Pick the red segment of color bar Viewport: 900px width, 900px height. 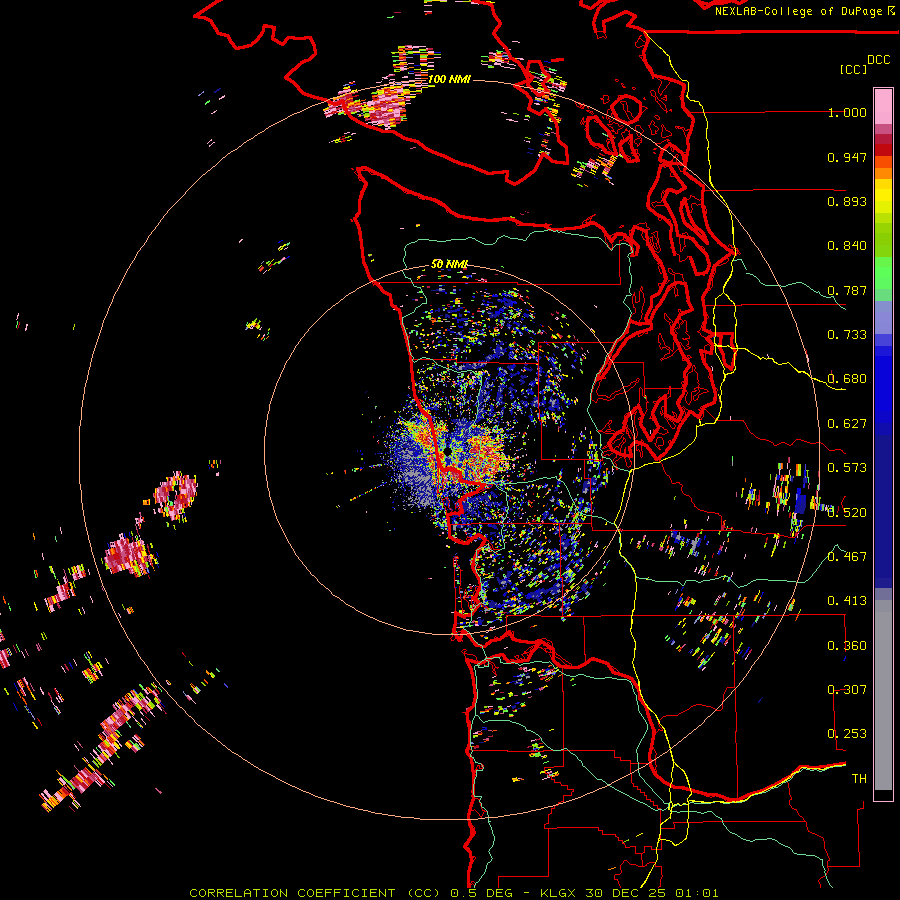883,150
